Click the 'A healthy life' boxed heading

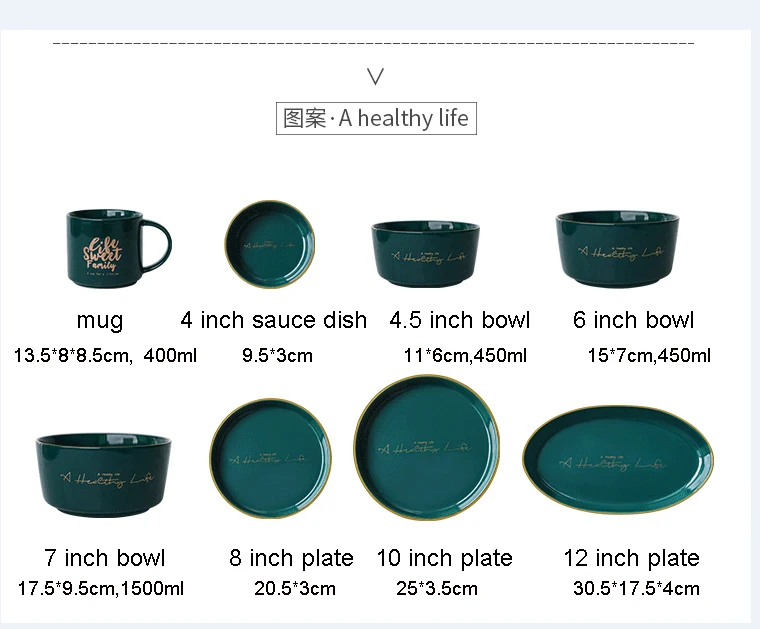coord(376,118)
